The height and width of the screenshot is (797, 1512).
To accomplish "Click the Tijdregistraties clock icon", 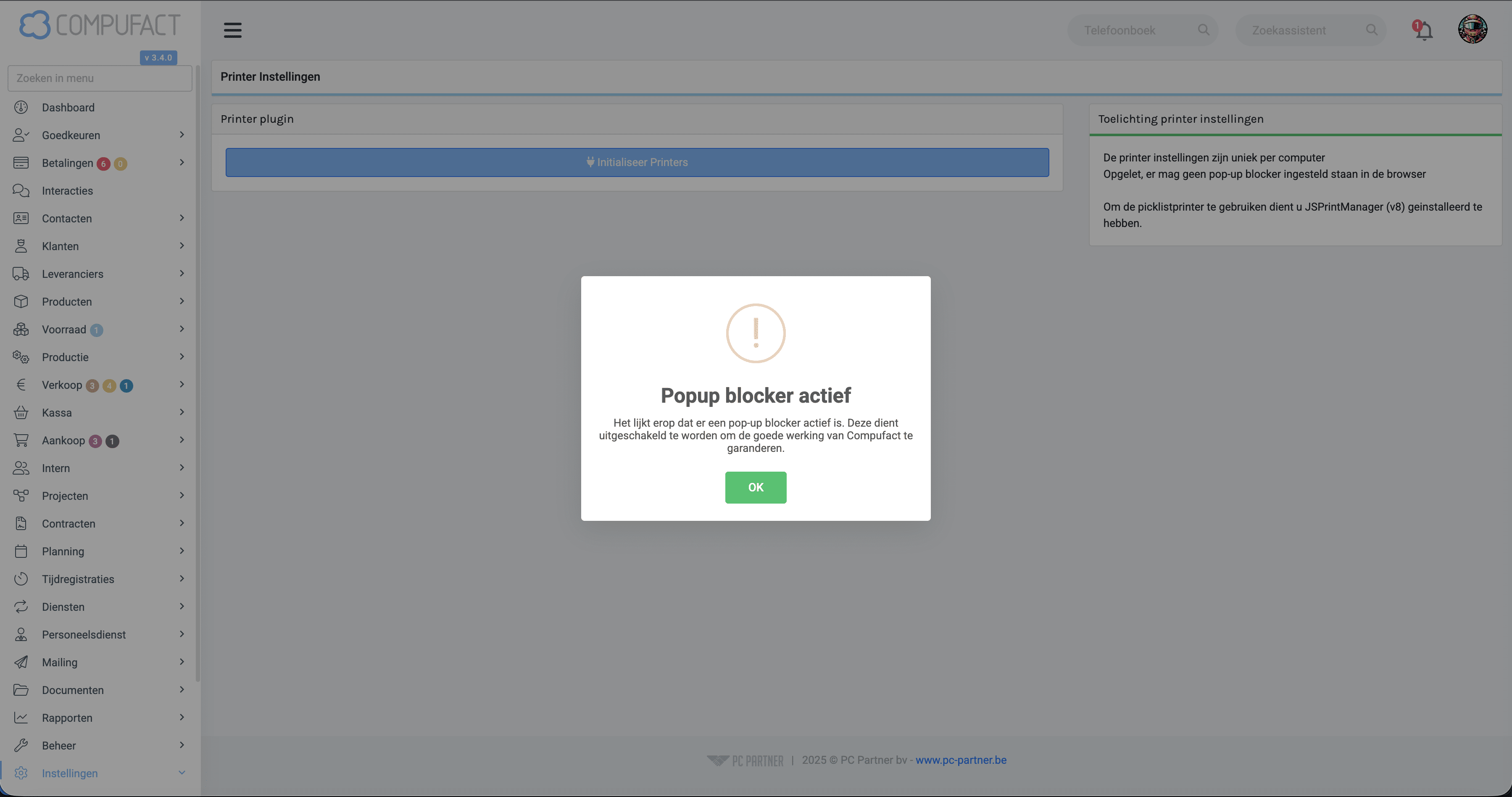I will click(21, 579).
